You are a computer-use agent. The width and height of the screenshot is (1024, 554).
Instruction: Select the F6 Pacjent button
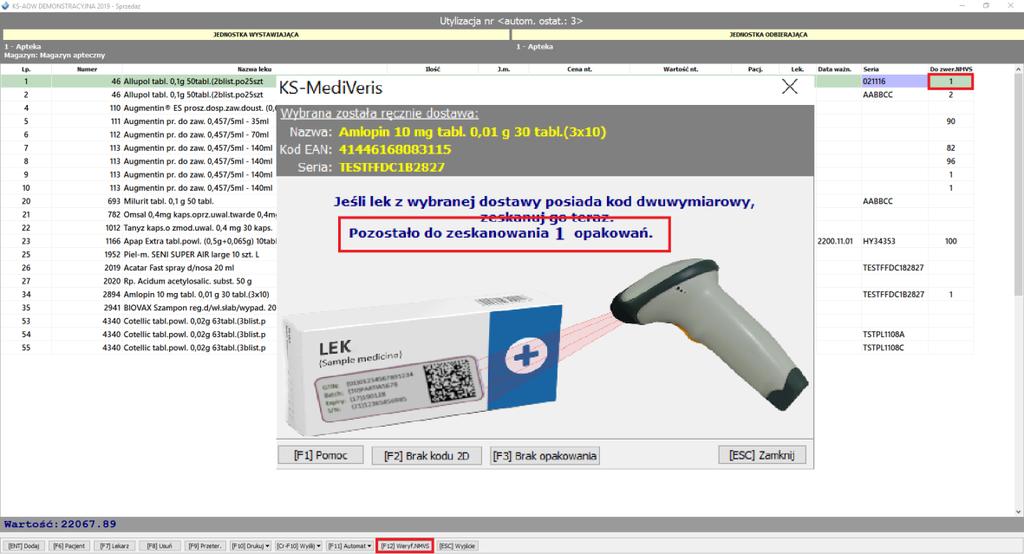[x=69, y=546]
